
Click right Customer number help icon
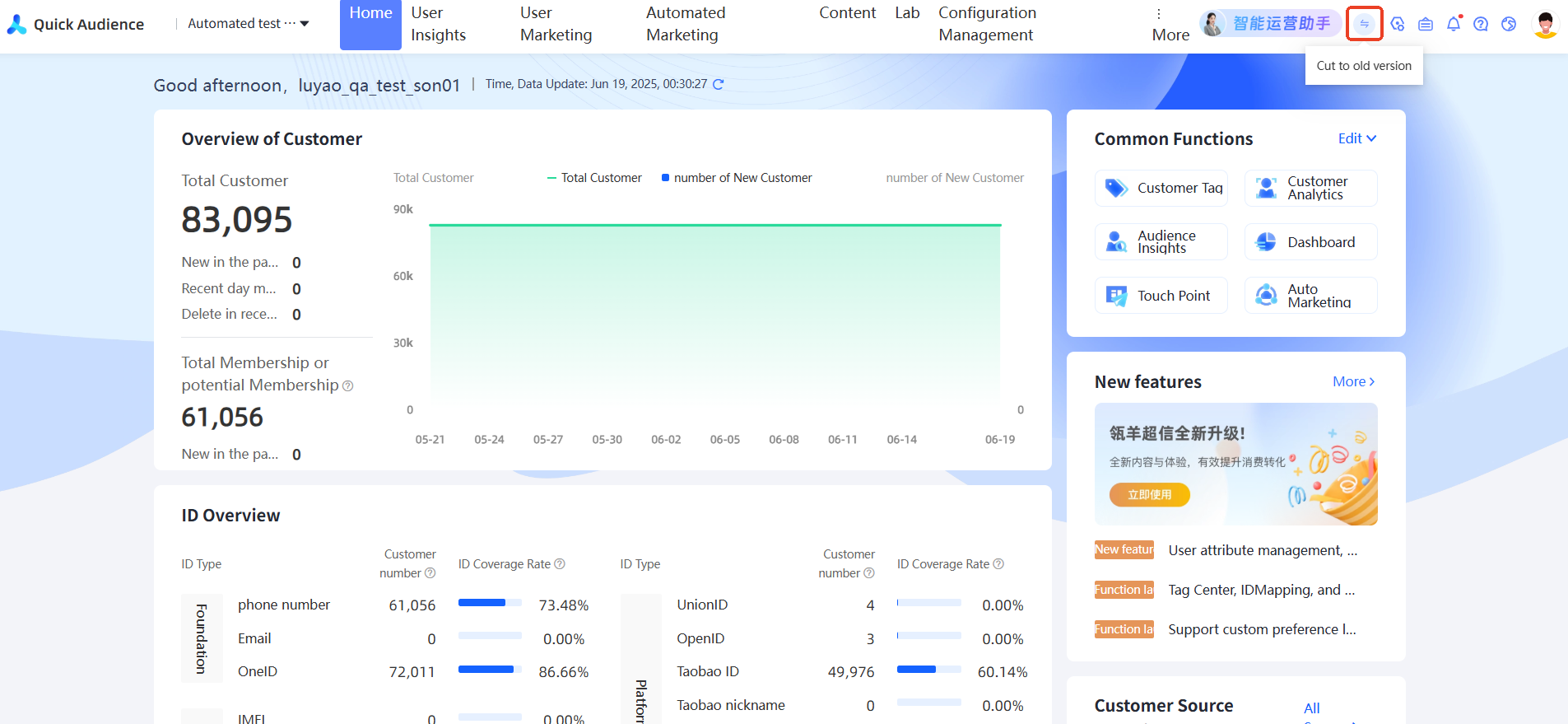pos(869,573)
